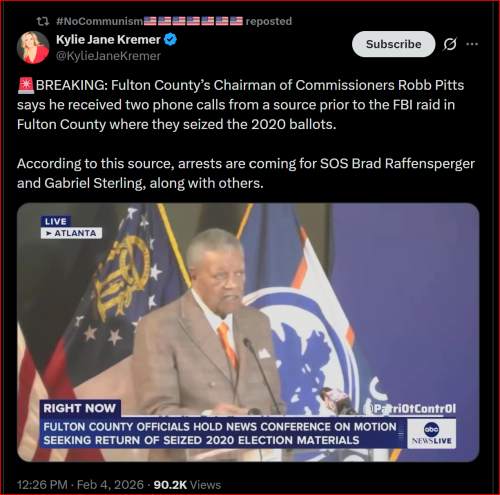The image size is (500, 495).
Task: Click the 90.2K Views count
Action: click(x=187, y=485)
